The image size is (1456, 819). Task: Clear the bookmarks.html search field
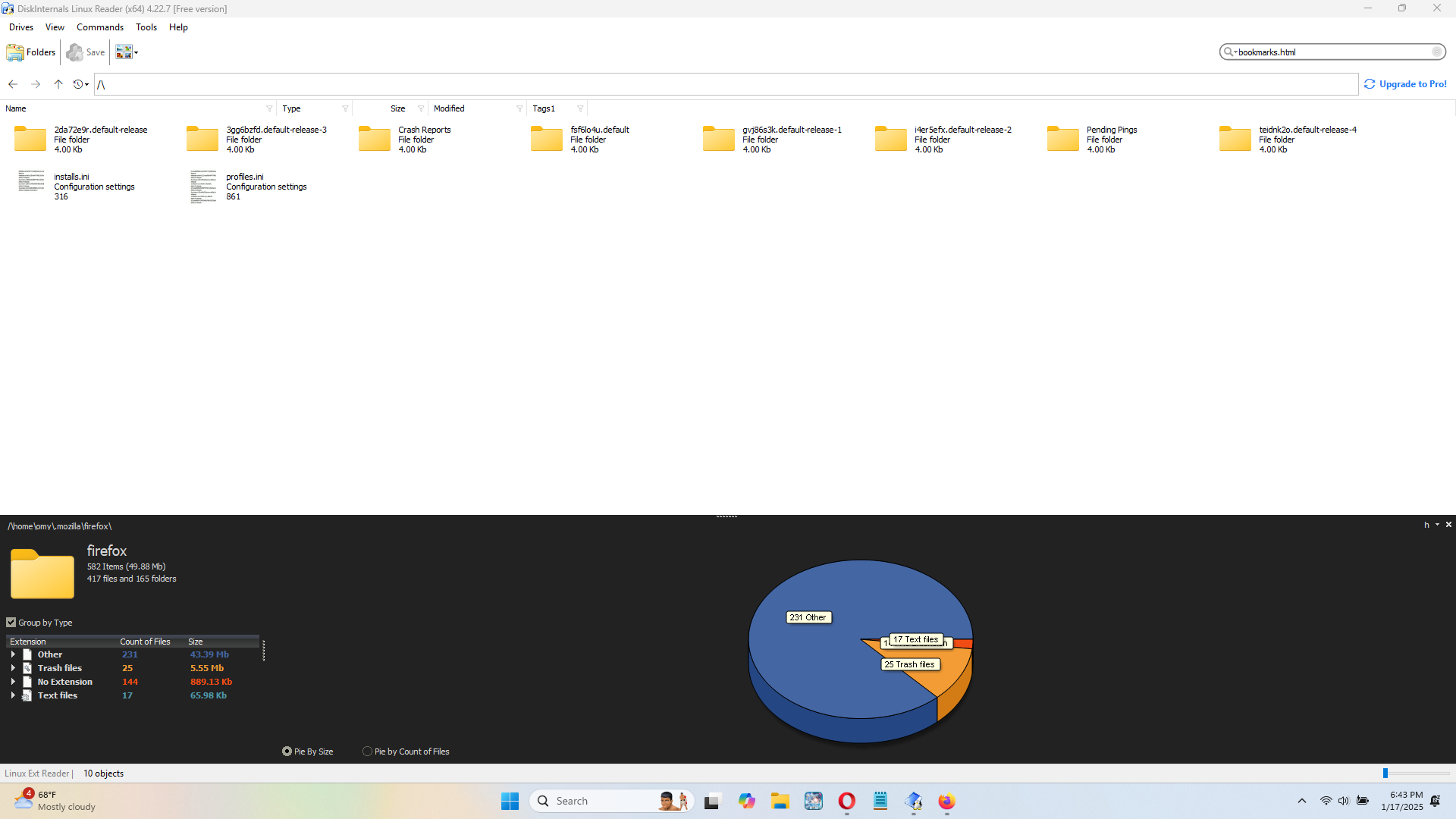[1436, 52]
